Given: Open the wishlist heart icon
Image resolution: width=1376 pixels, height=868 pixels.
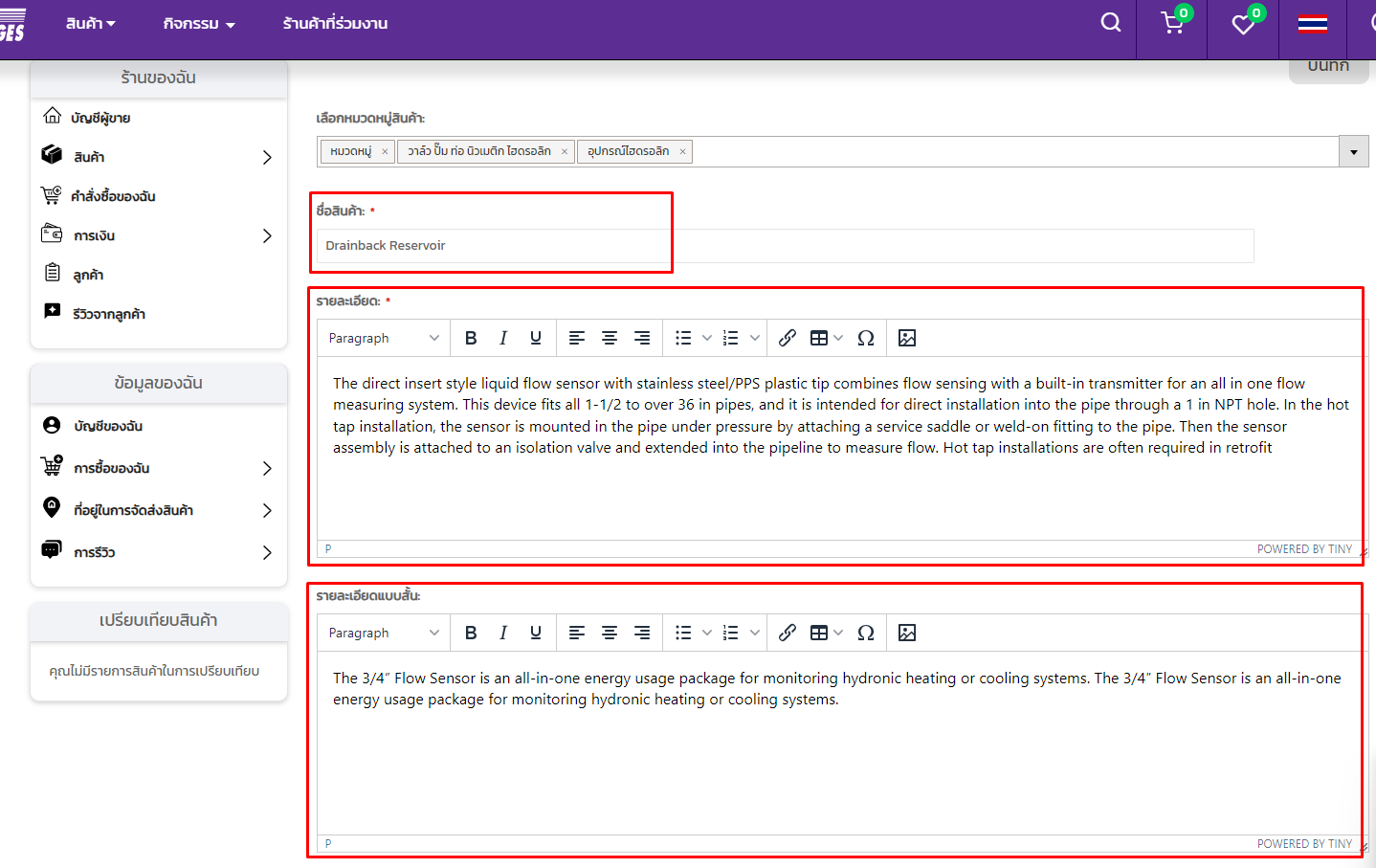Looking at the screenshot, I should click(x=1243, y=25).
